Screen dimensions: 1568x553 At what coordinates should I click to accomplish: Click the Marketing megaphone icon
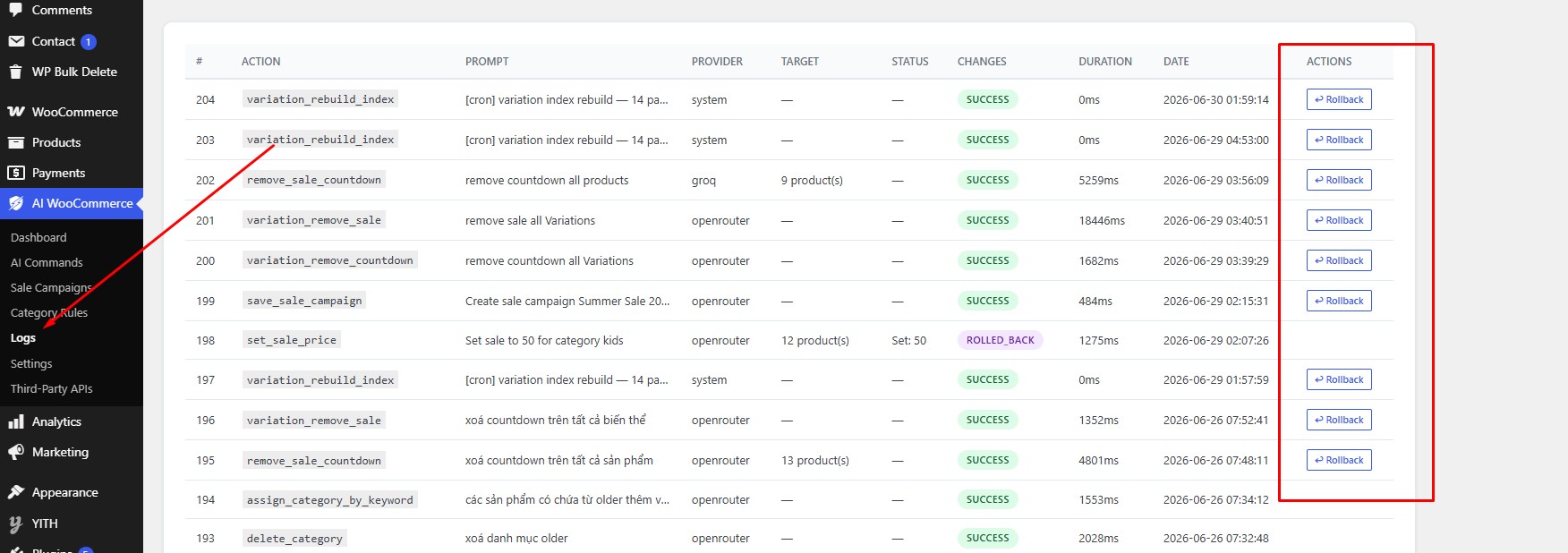click(16, 452)
